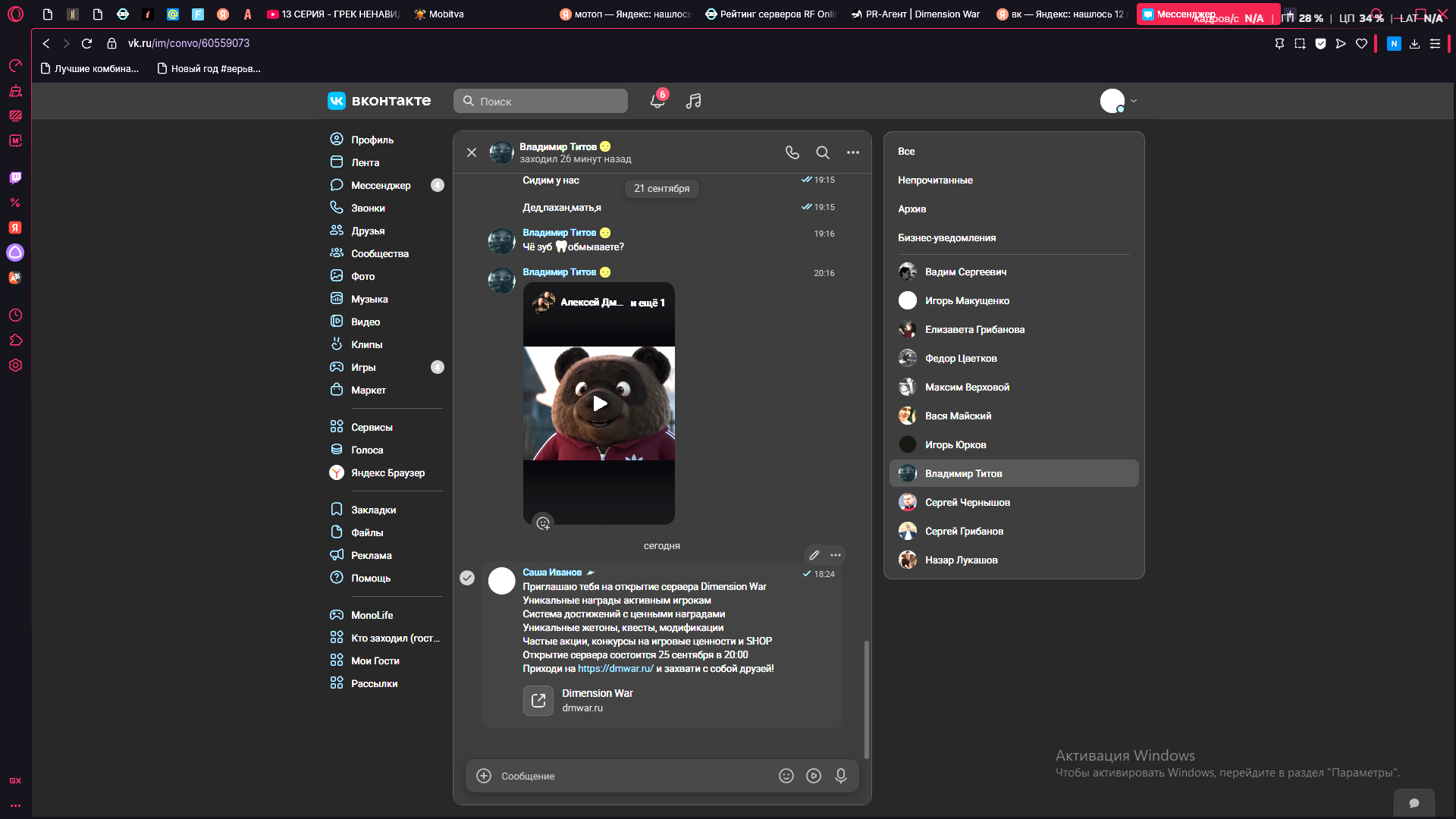Play the shared bear video
Viewport: 1456px width, 819px height.
(599, 403)
